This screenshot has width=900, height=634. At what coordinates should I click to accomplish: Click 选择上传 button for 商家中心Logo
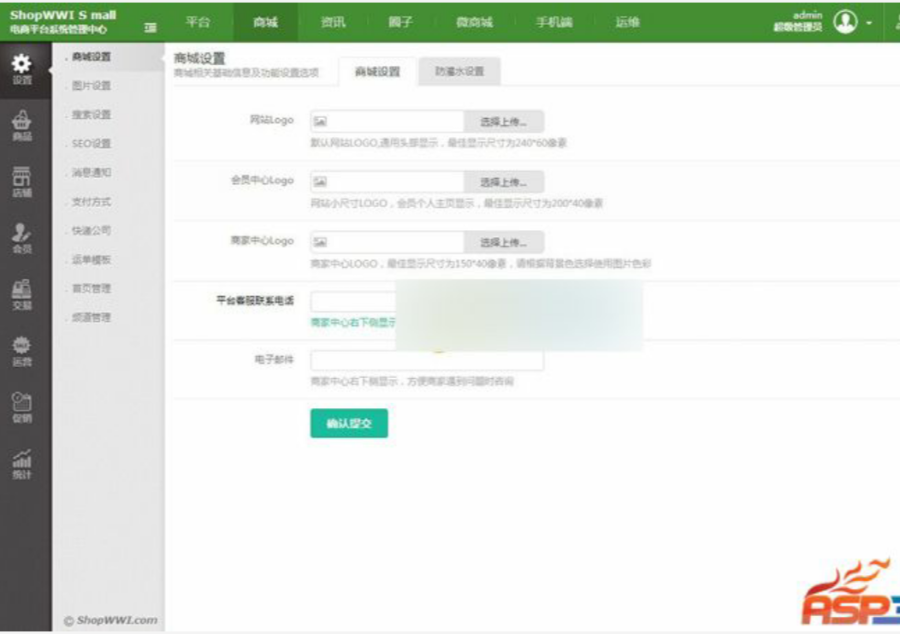503,242
